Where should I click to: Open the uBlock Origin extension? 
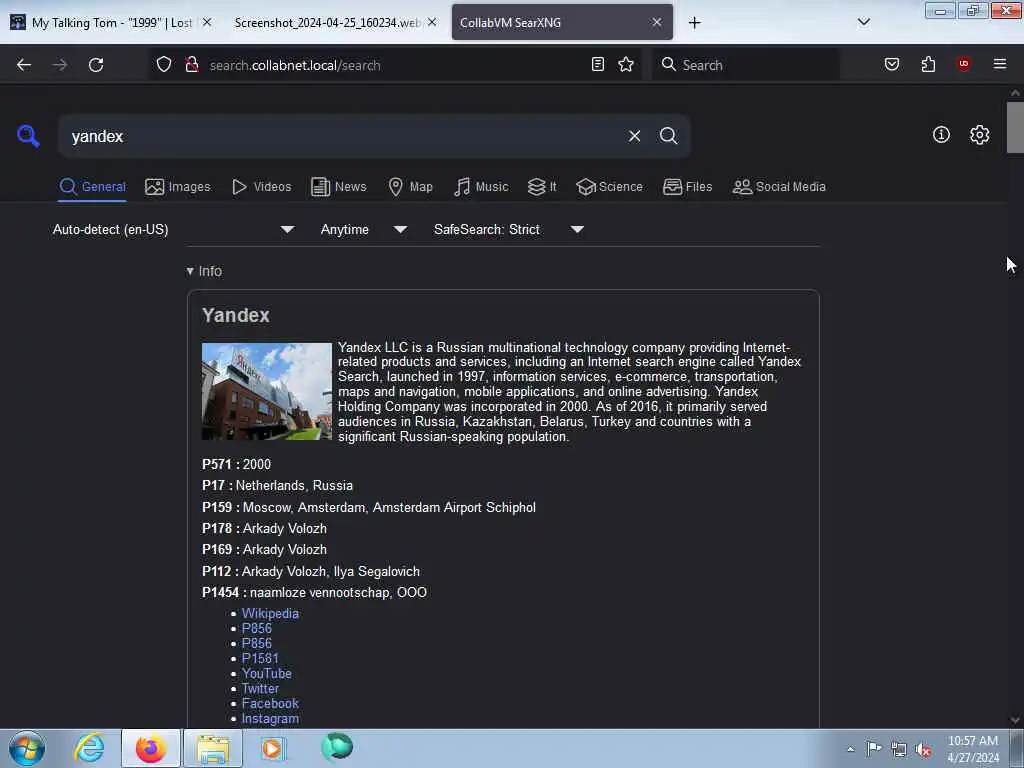point(964,64)
